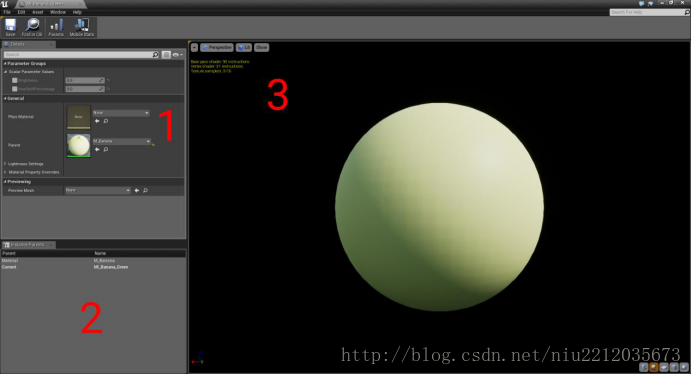This screenshot has width=692, height=375.
Task: Click the fourth preview shape icon at viewport bottom-right
Action: (x=674, y=367)
